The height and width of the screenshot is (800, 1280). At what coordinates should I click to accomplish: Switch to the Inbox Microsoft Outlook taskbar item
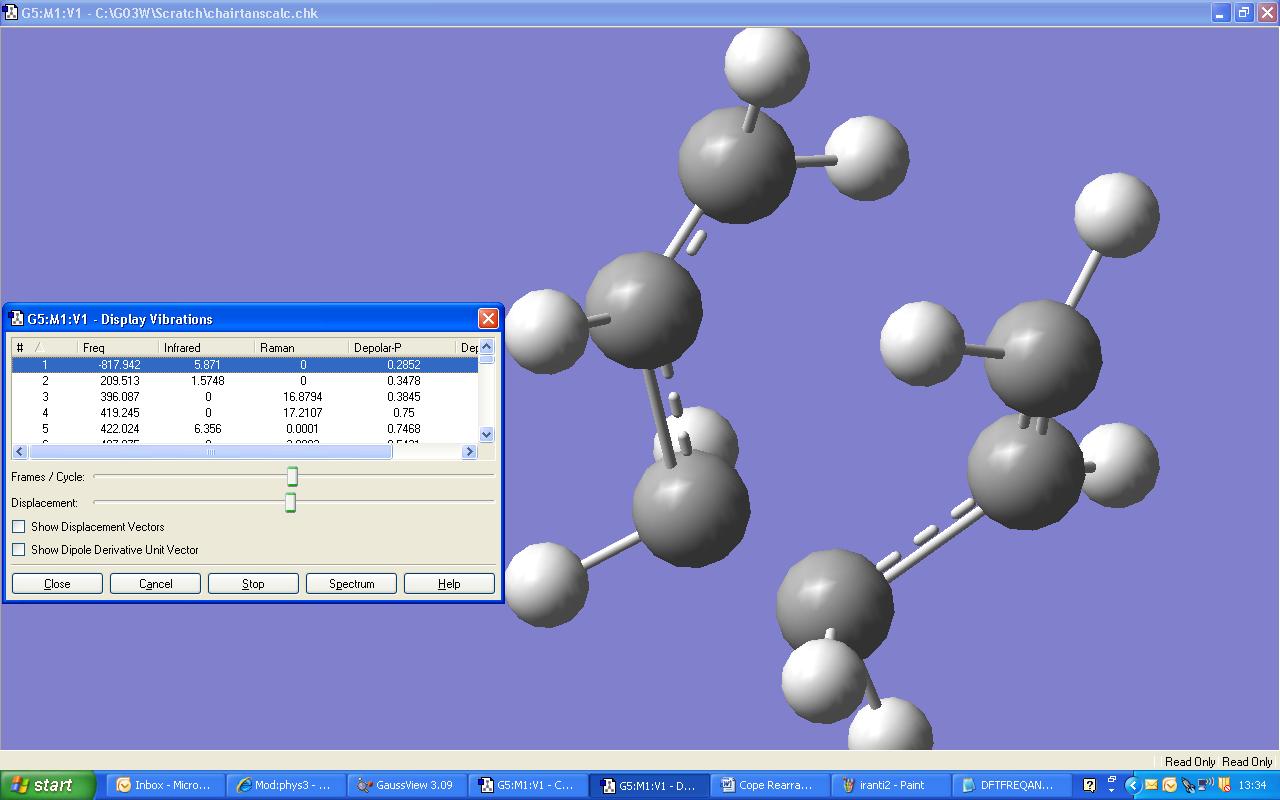pyautogui.click(x=162, y=785)
